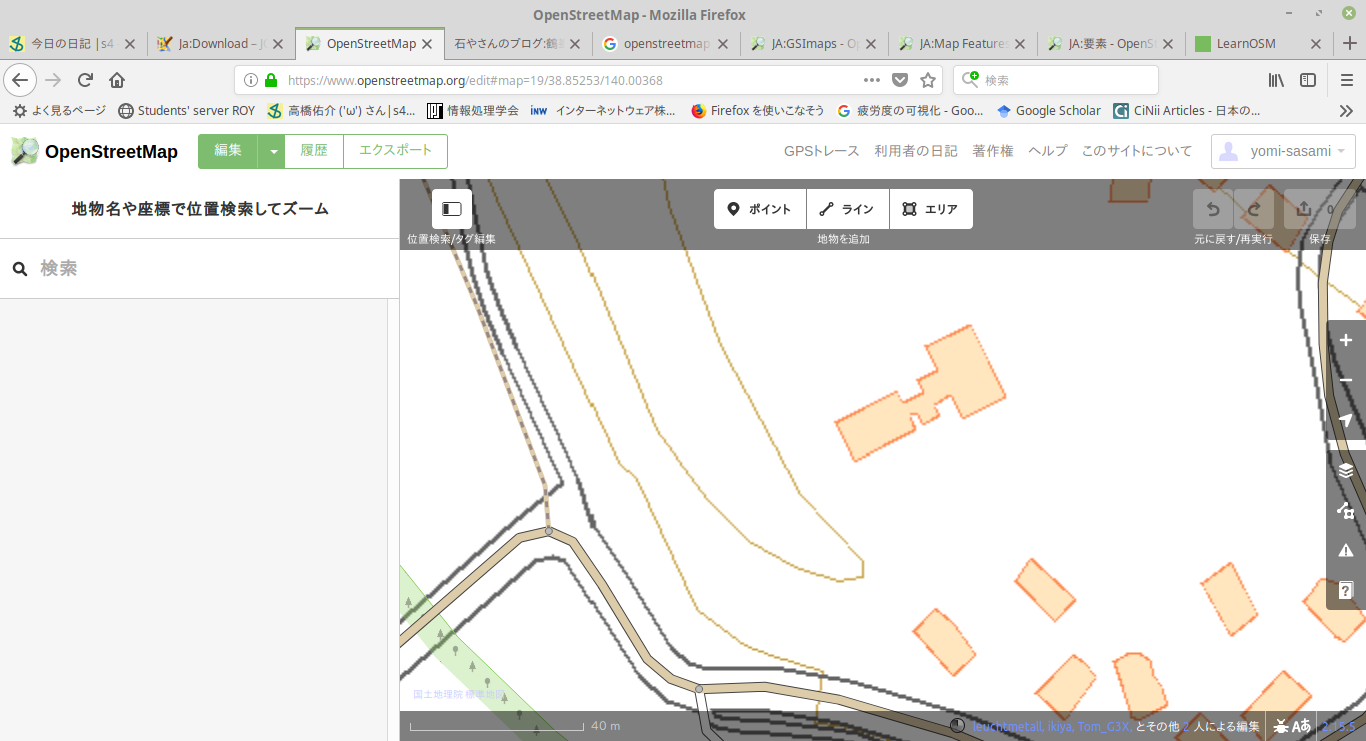
Task: Select the ライン draw-line mode
Action: click(847, 209)
